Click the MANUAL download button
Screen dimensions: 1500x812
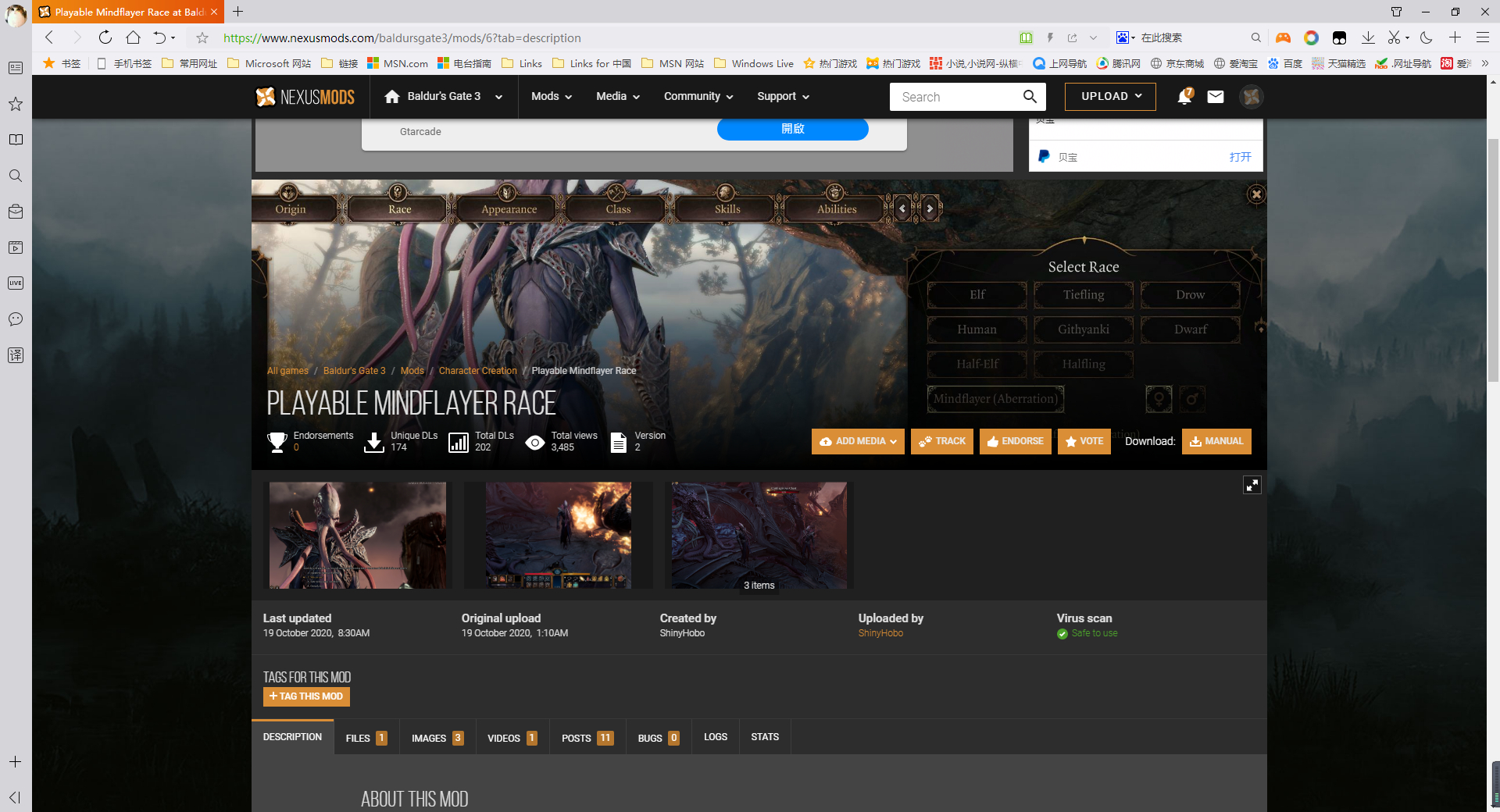pyautogui.click(x=1216, y=441)
